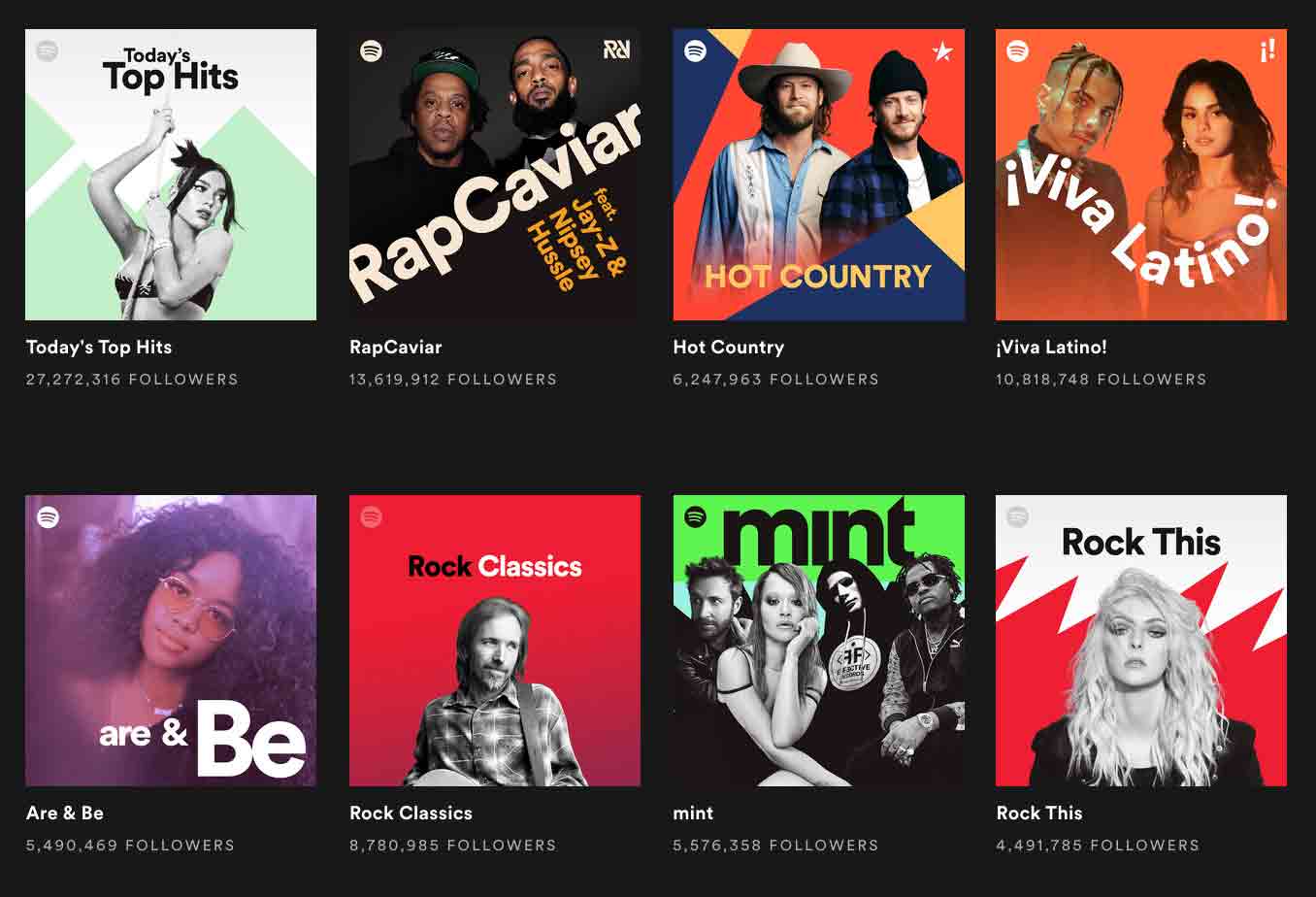The height and width of the screenshot is (897, 1316).
Task: Open the RapCaviar playlist link
Action: click(395, 347)
